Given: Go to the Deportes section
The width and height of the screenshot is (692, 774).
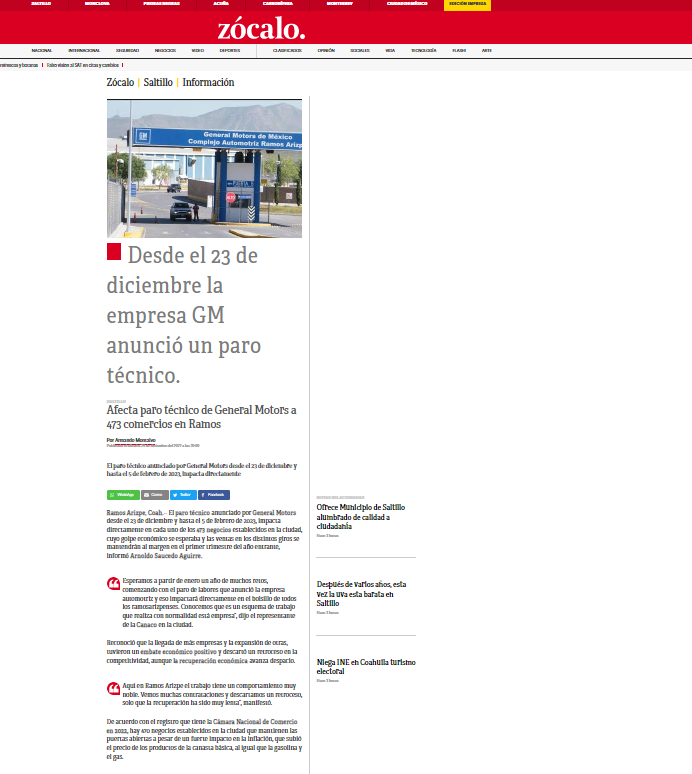Looking at the screenshot, I should coord(230,50).
